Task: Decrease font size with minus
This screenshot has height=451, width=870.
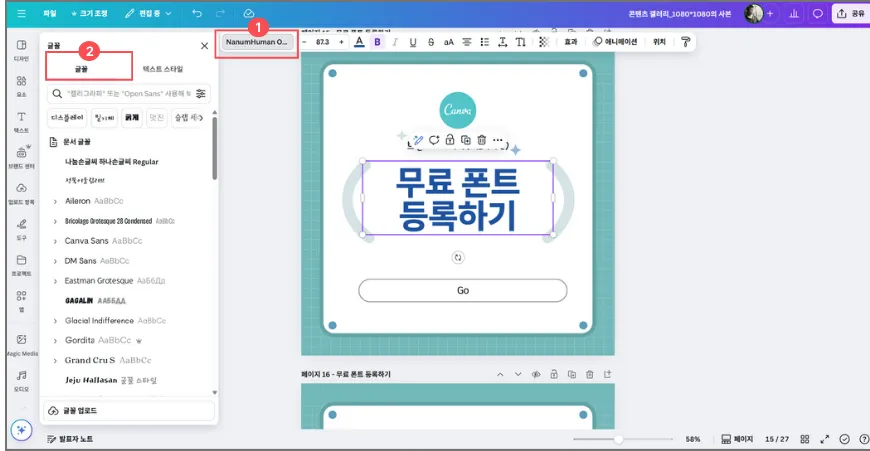Action: click(x=304, y=42)
